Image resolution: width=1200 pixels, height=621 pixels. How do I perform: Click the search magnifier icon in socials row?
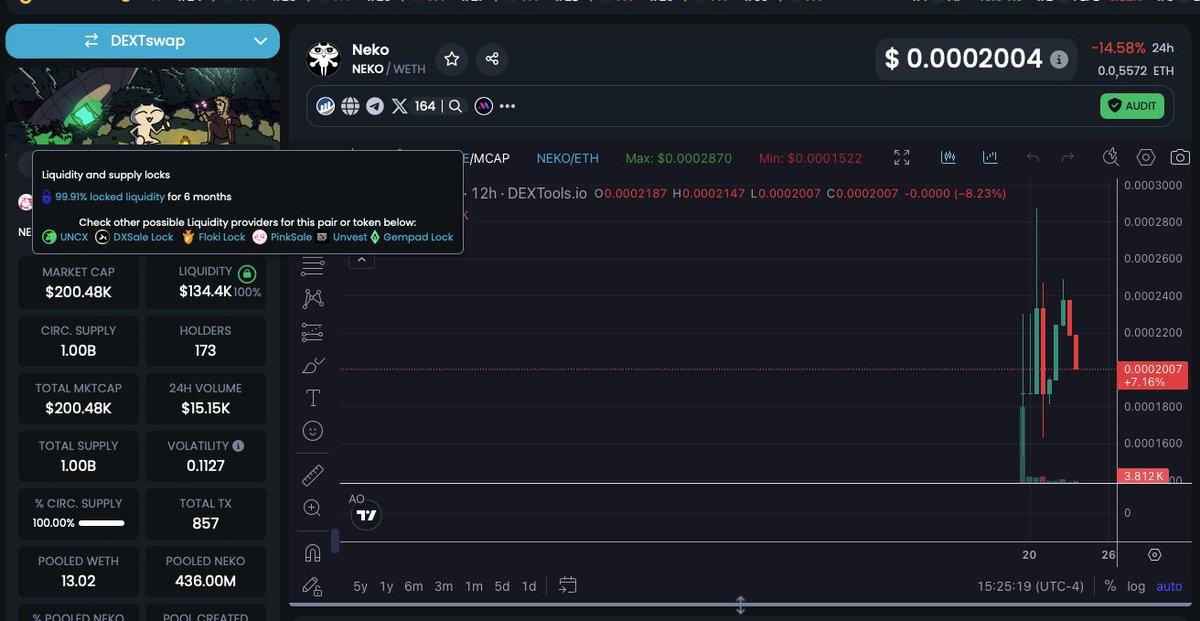455,106
